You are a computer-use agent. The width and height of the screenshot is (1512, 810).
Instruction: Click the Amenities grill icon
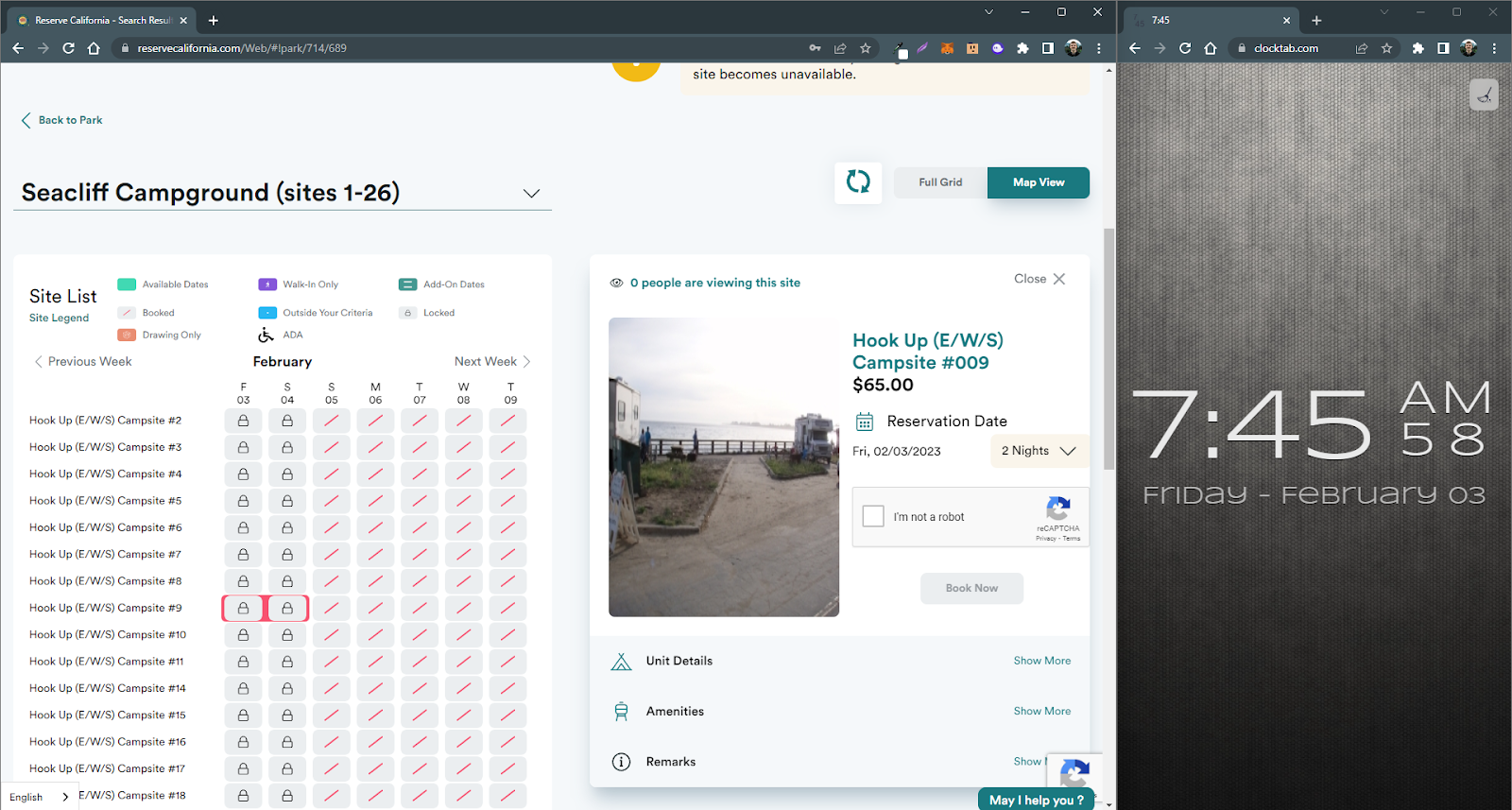[621, 712]
